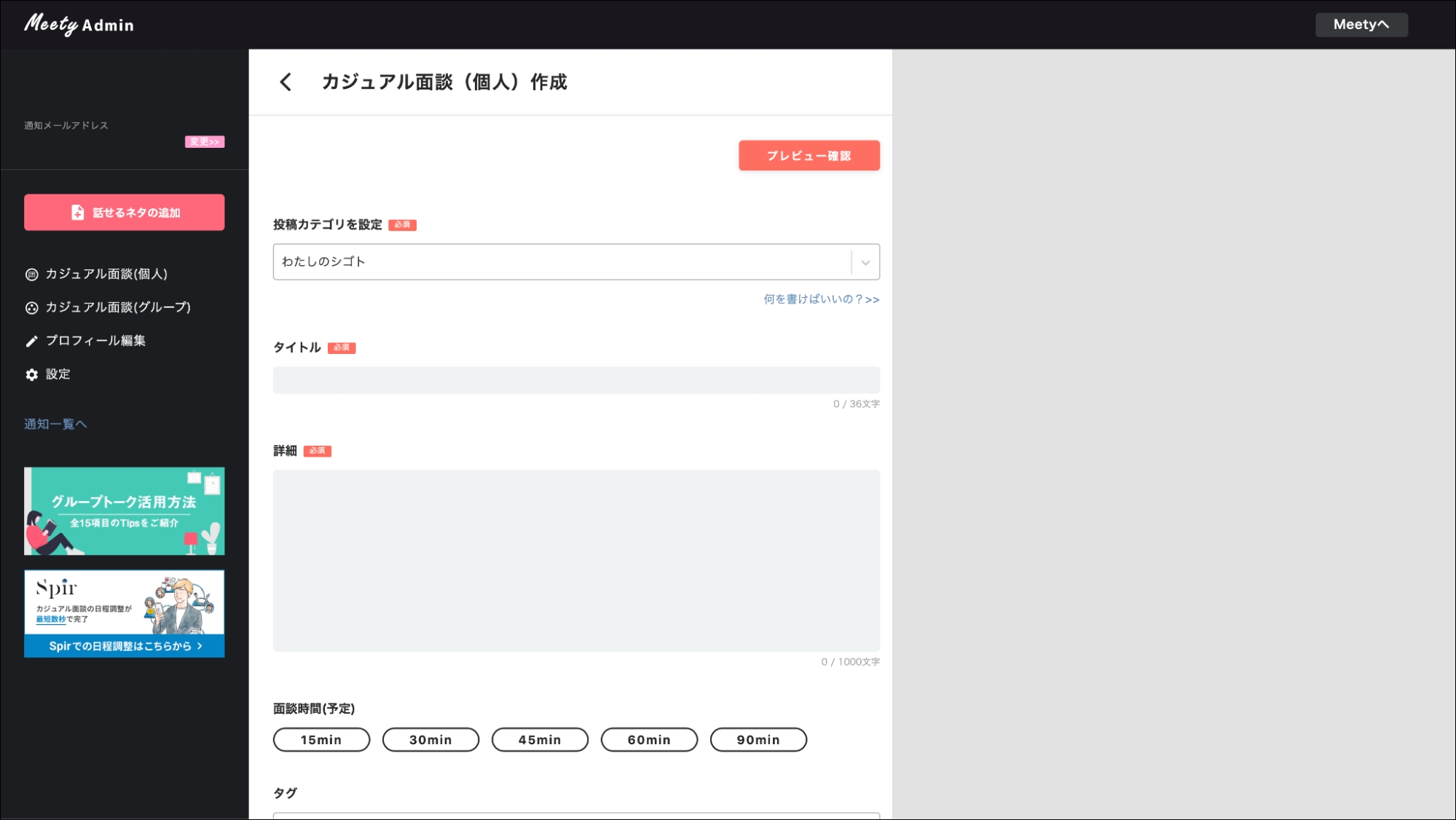Select the カジュアル面談(グループ) sidebar icon
This screenshot has height=820, width=1456.
[x=31, y=307]
